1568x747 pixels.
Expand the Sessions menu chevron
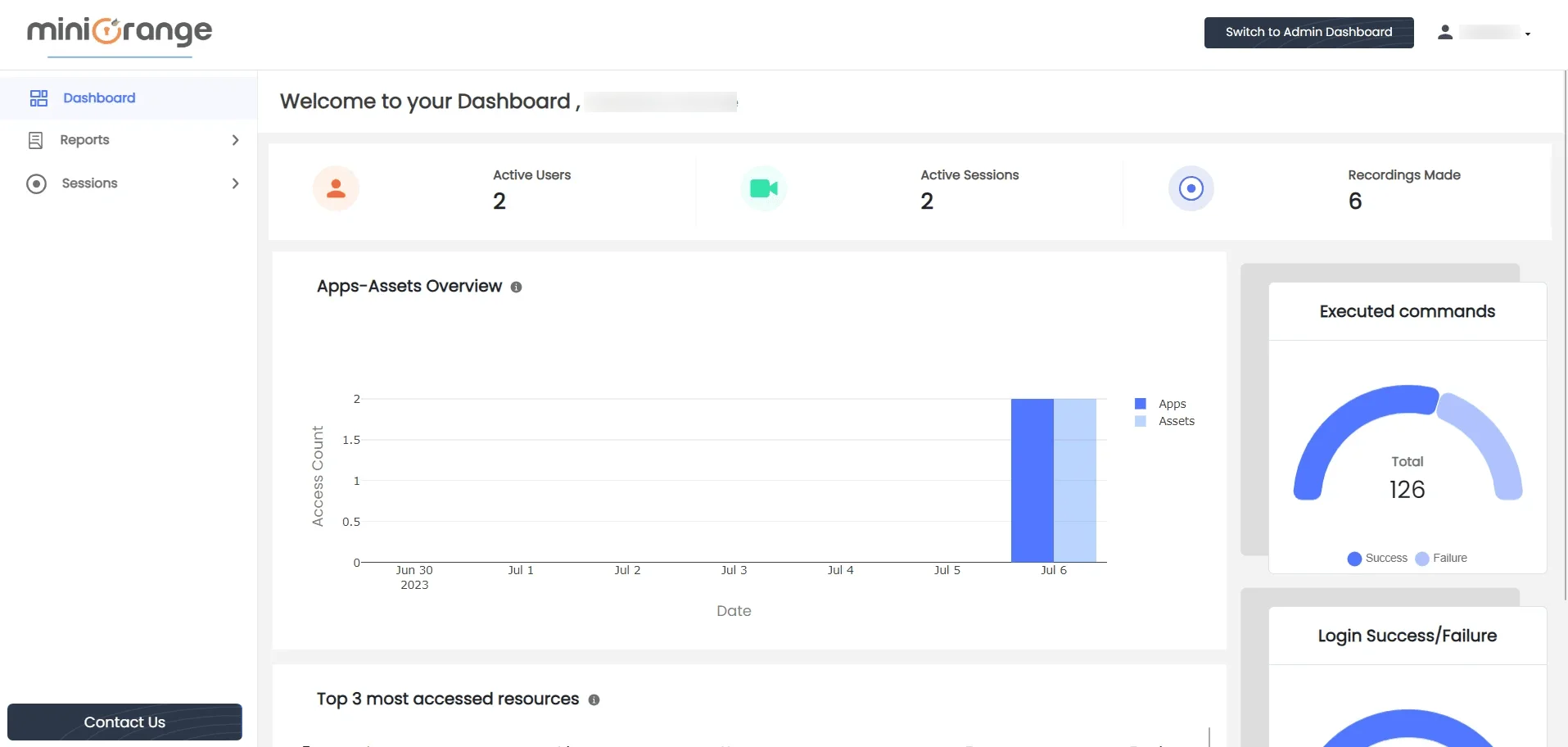click(x=235, y=183)
